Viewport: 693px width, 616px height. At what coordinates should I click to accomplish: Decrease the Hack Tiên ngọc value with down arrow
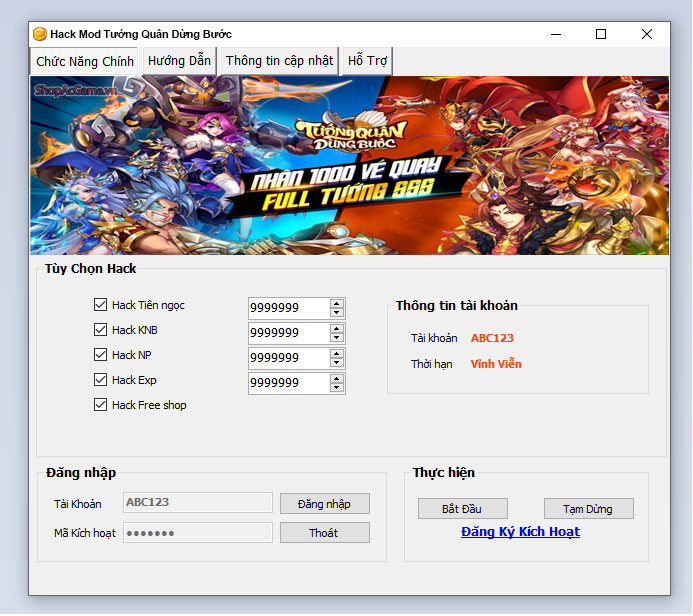coord(337,312)
